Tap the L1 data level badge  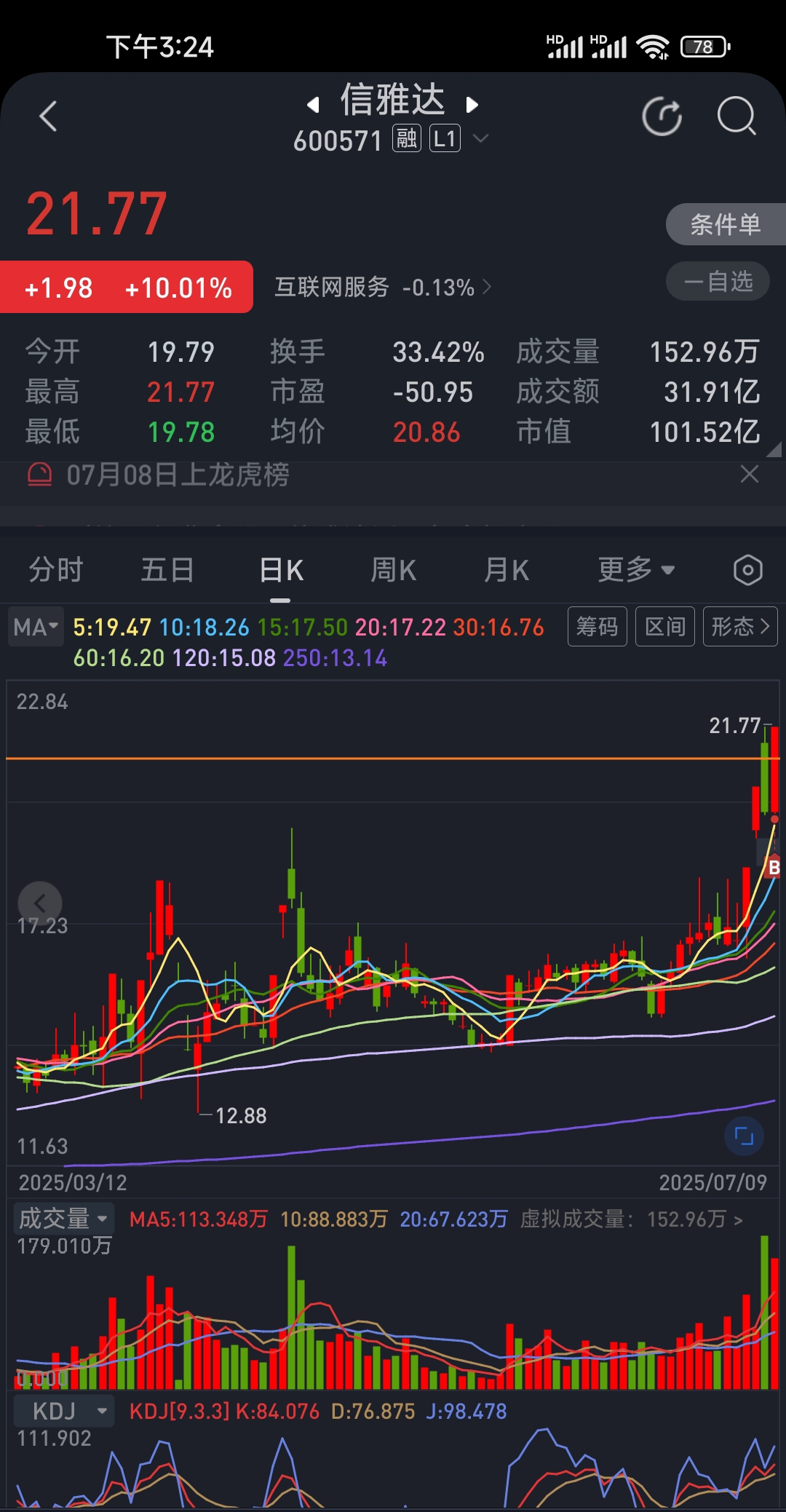tap(445, 138)
